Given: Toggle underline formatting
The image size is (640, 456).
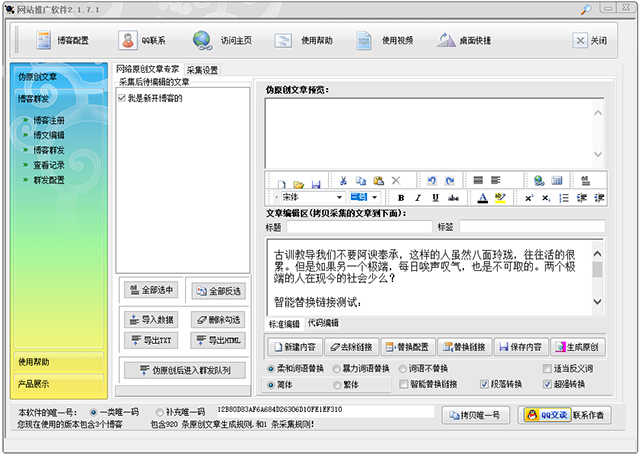Looking at the screenshot, I should click(x=436, y=198).
